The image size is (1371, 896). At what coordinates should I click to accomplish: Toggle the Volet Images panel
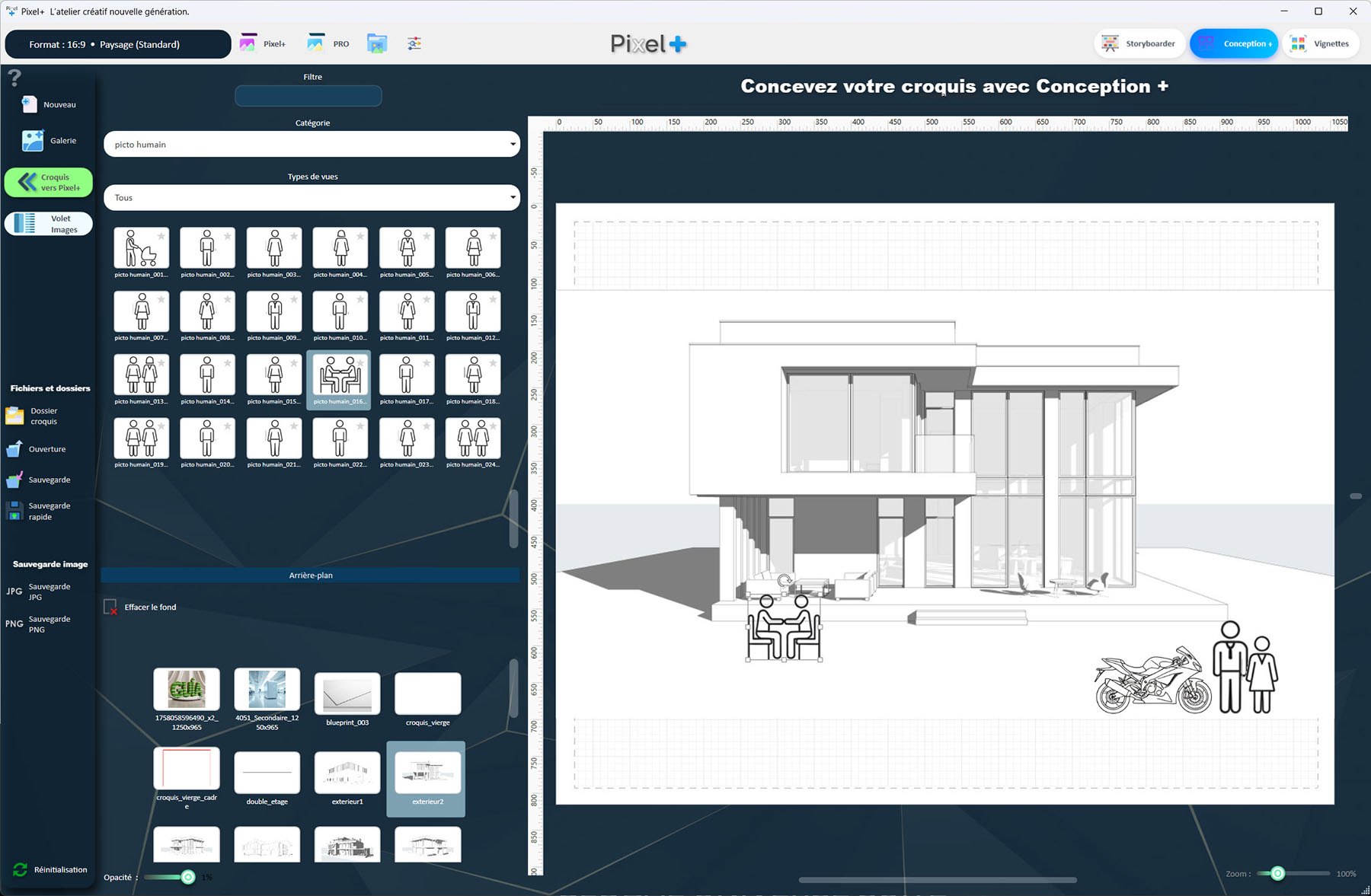49,224
